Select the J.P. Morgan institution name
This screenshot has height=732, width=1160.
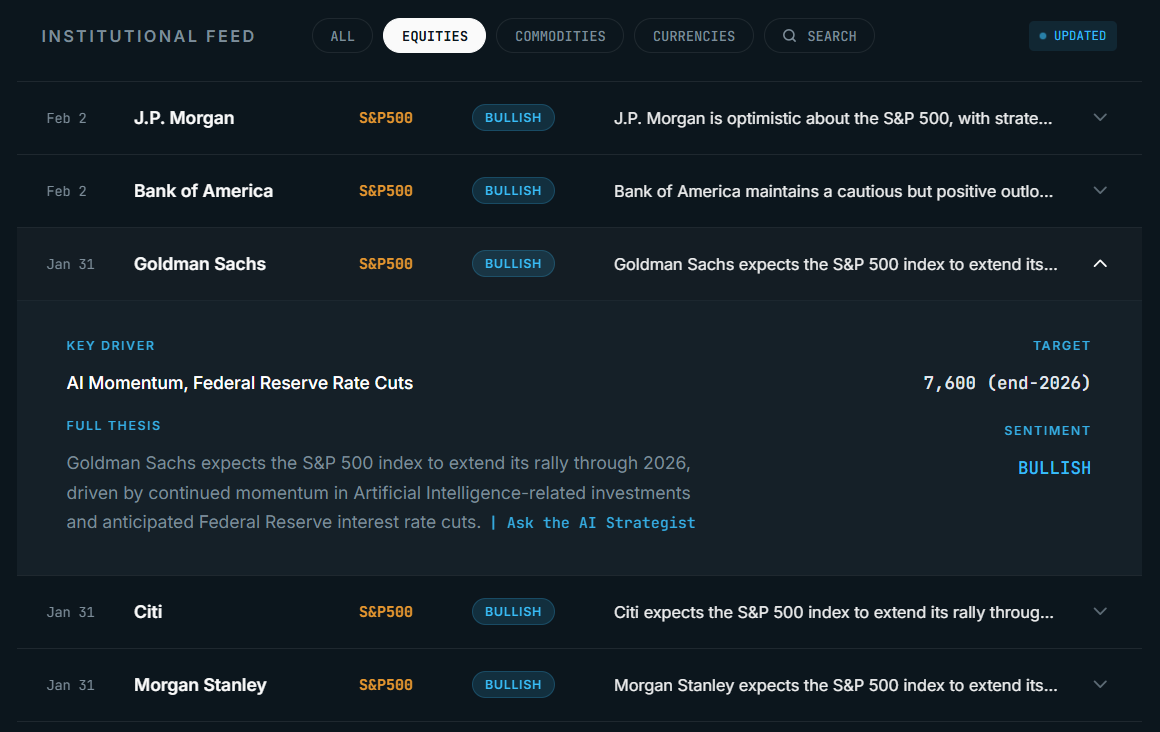tap(183, 118)
